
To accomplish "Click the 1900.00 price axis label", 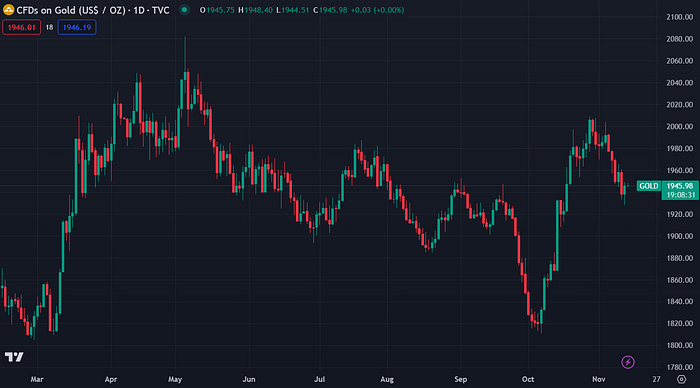I will click(679, 236).
